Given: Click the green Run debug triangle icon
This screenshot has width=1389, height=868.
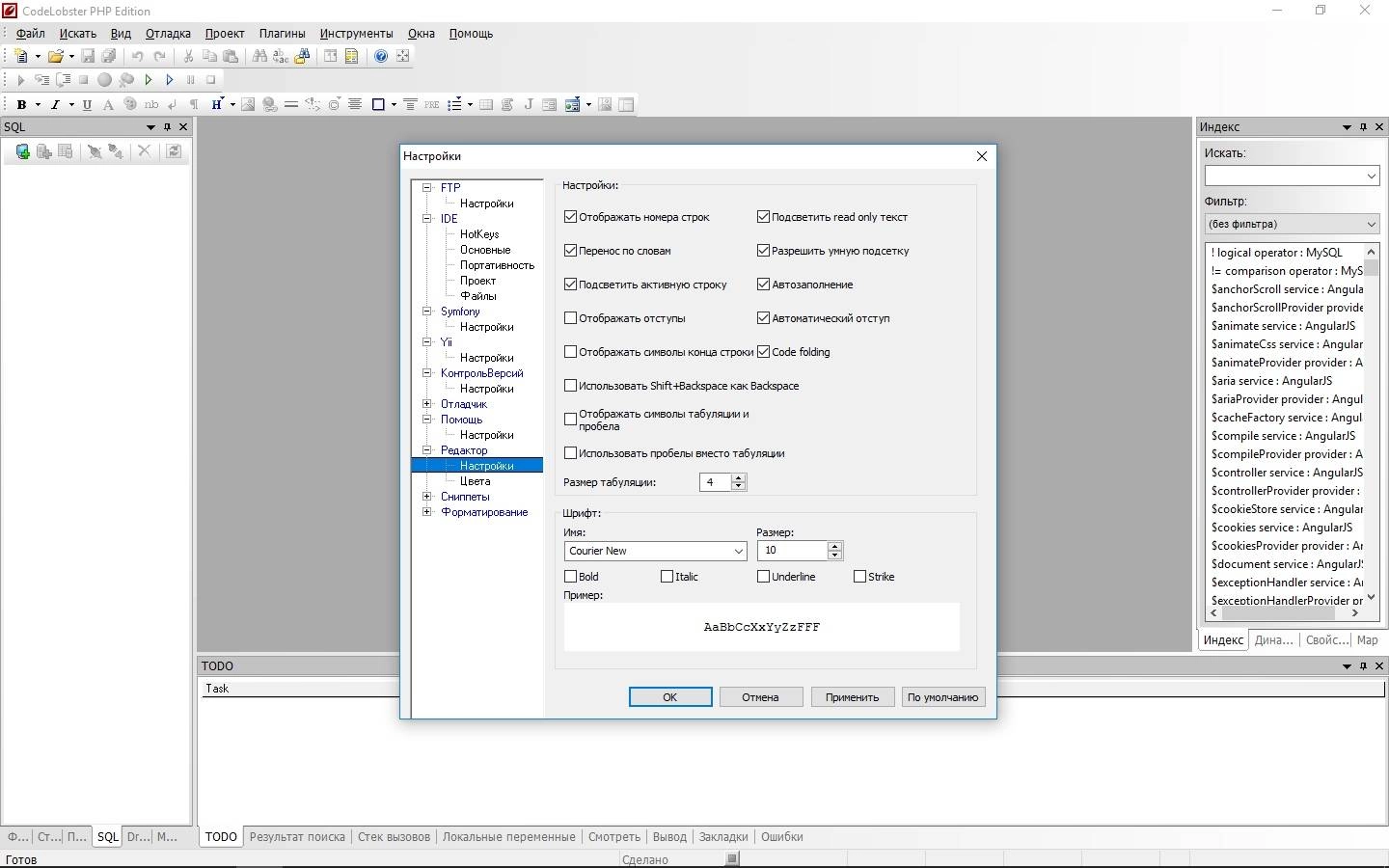Looking at the screenshot, I should click(149, 80).
